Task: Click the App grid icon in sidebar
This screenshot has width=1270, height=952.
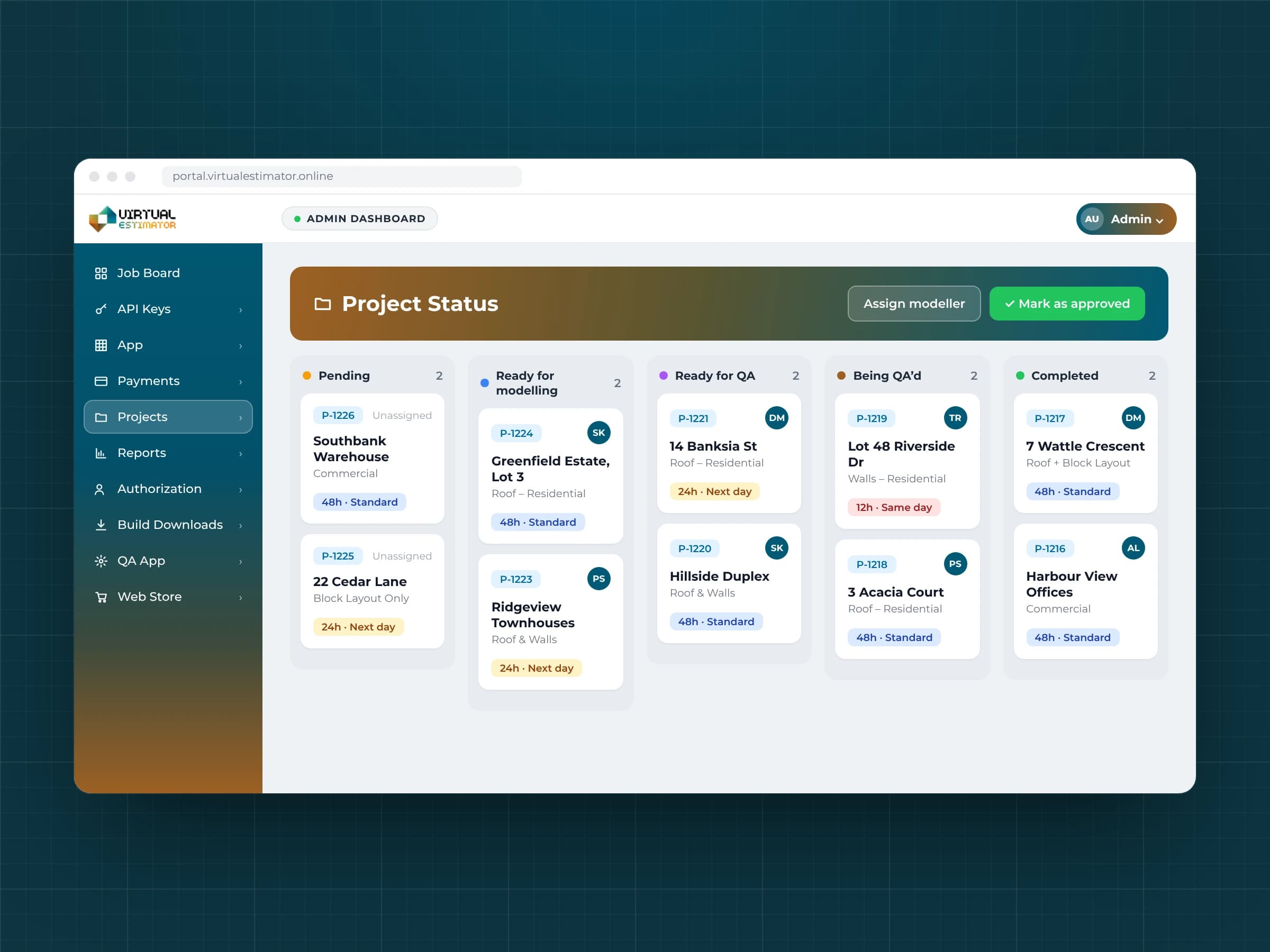Action: click(x=101, y=345)
